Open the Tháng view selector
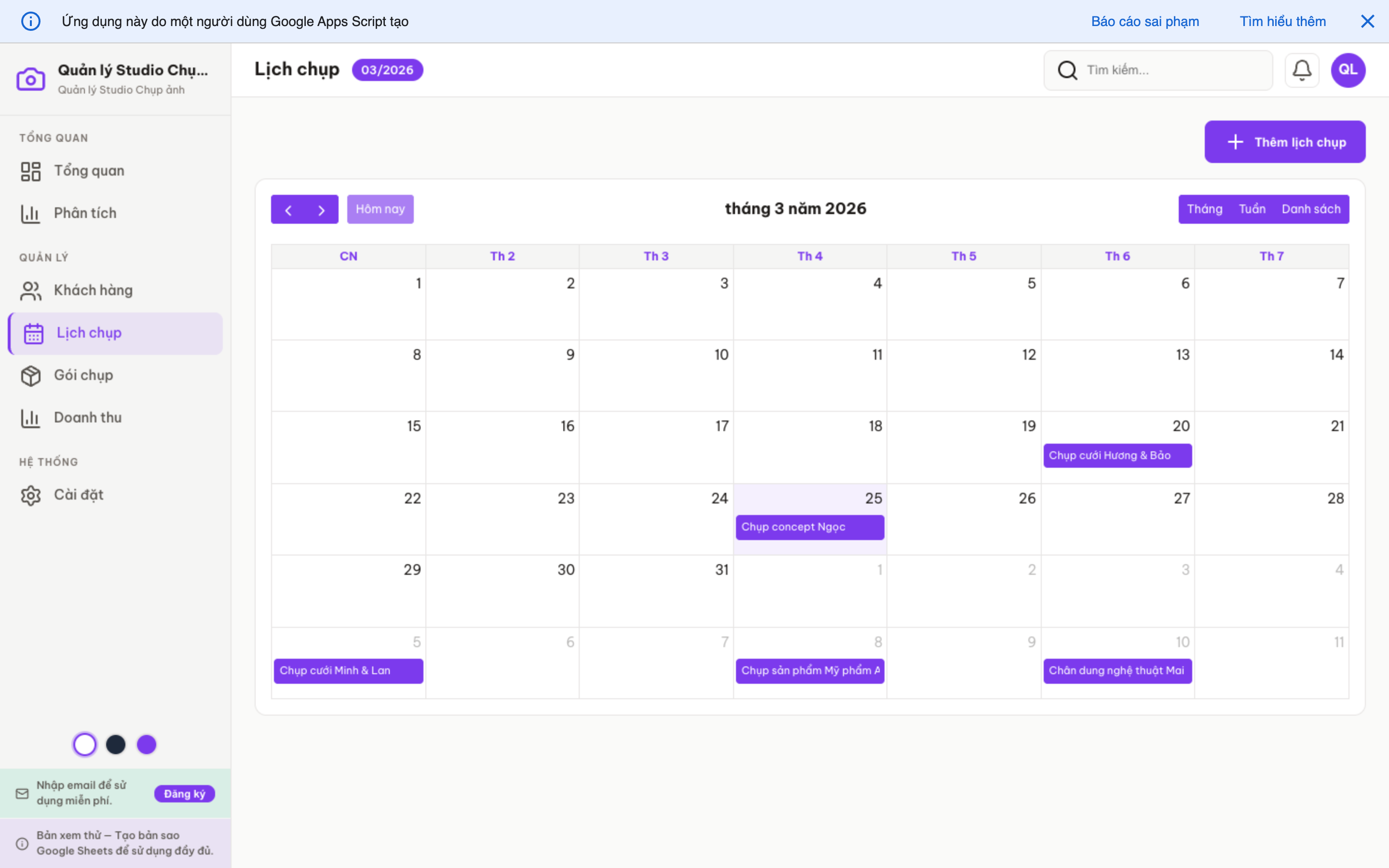1389x868 pixels. click(1204, 209)
